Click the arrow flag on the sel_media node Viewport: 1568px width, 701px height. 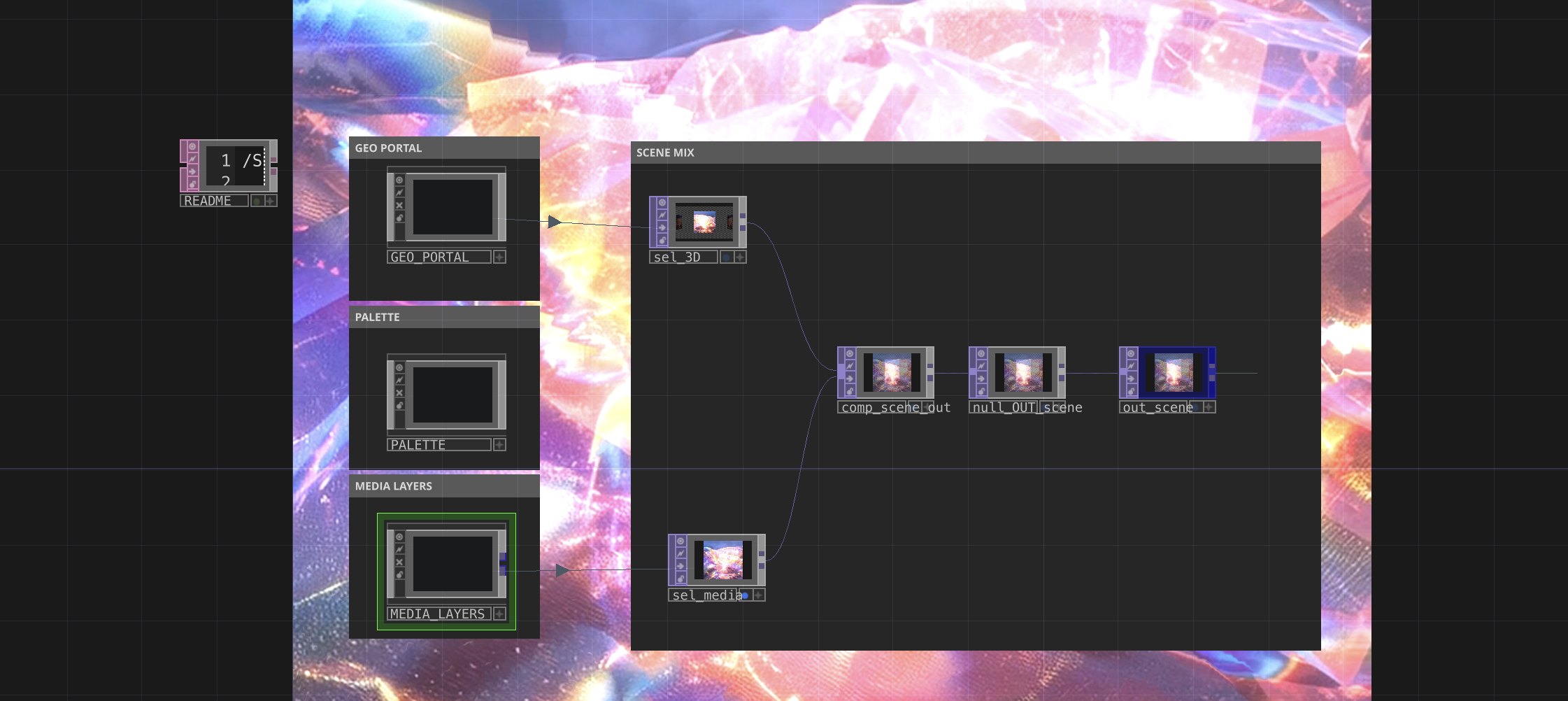click(680, 566)
